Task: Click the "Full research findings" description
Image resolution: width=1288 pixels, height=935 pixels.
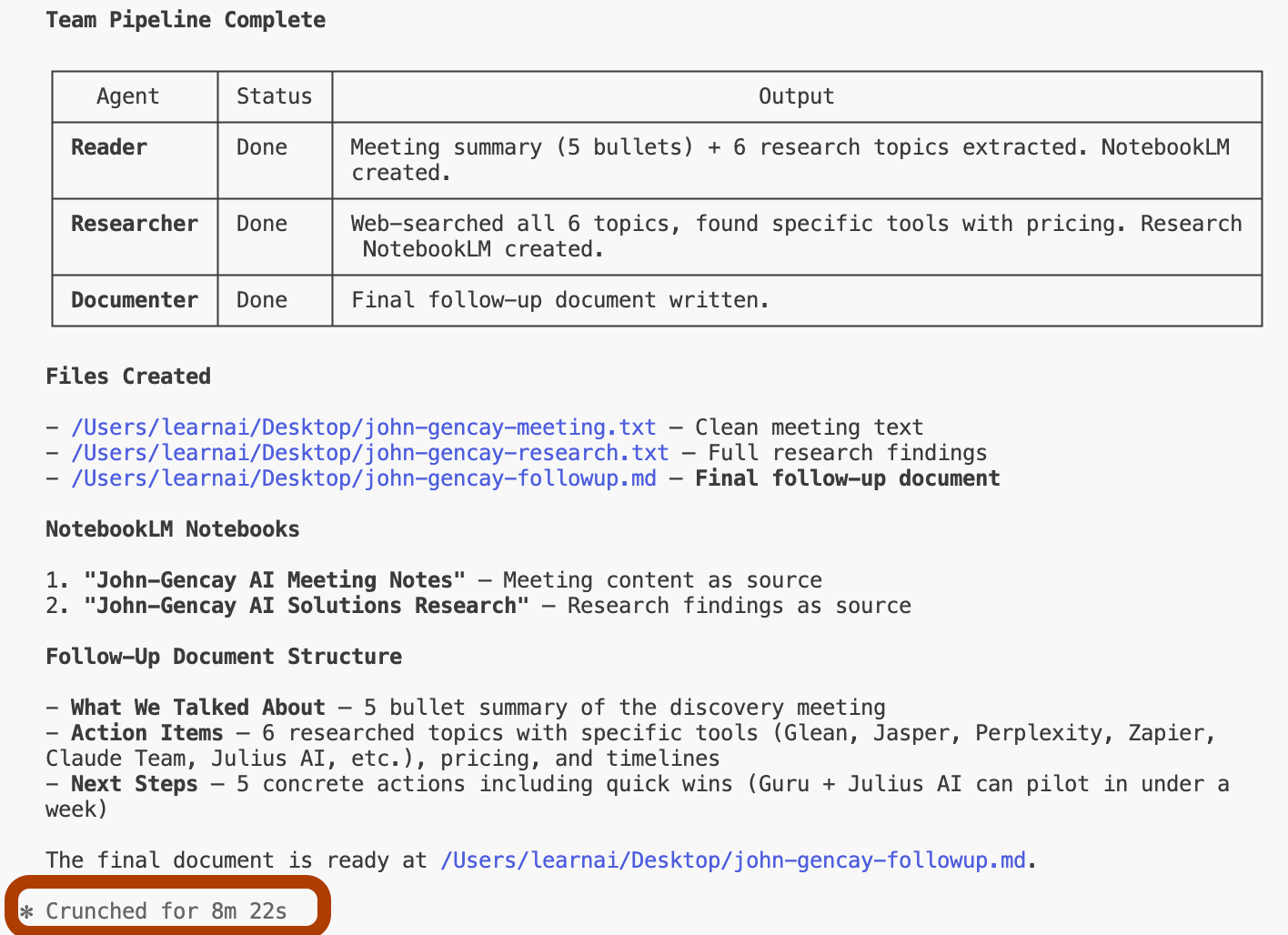Action: (848, 453)
